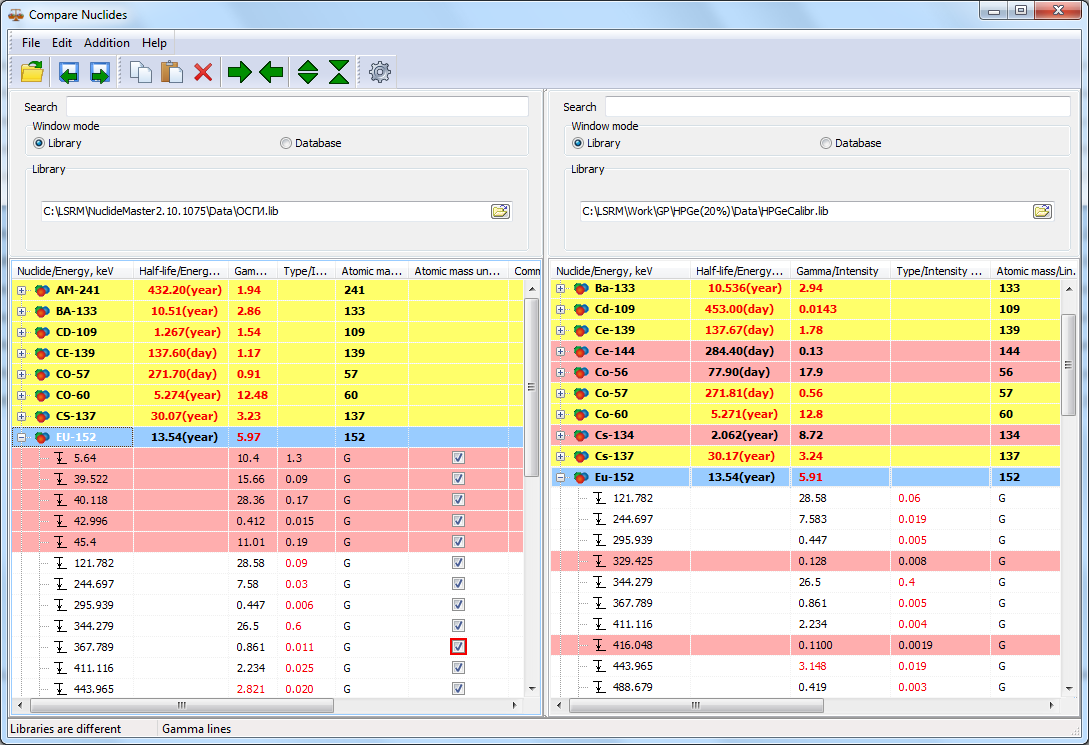Select Database radio button in left pane
Viewport: 1089px width, 745px height.
point(286,143)
